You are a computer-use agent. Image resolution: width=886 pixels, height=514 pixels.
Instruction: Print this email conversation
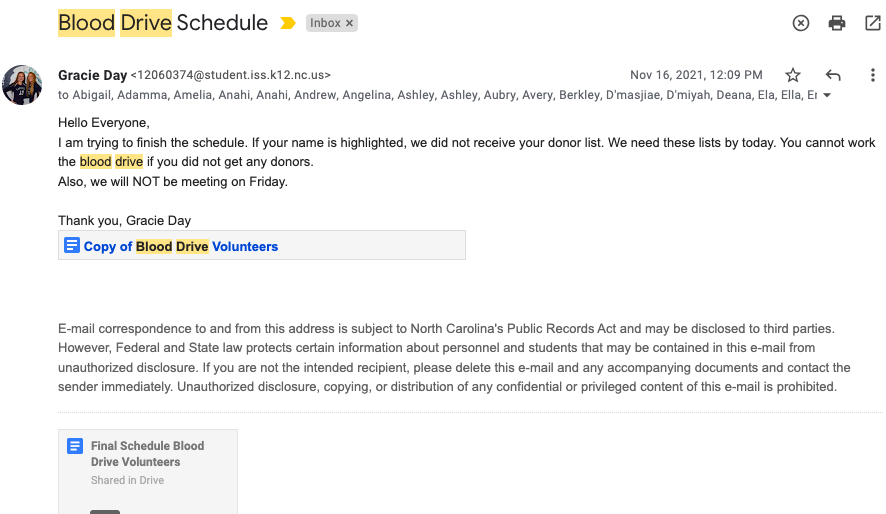(837, 23)
